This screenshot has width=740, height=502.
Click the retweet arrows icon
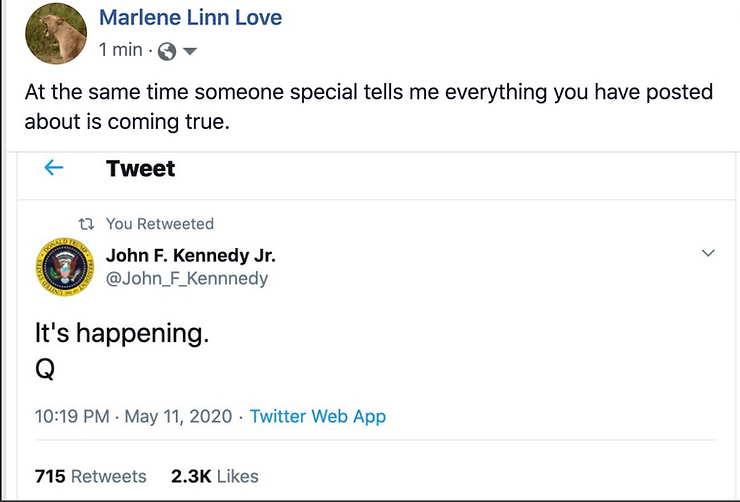point(86,224)
